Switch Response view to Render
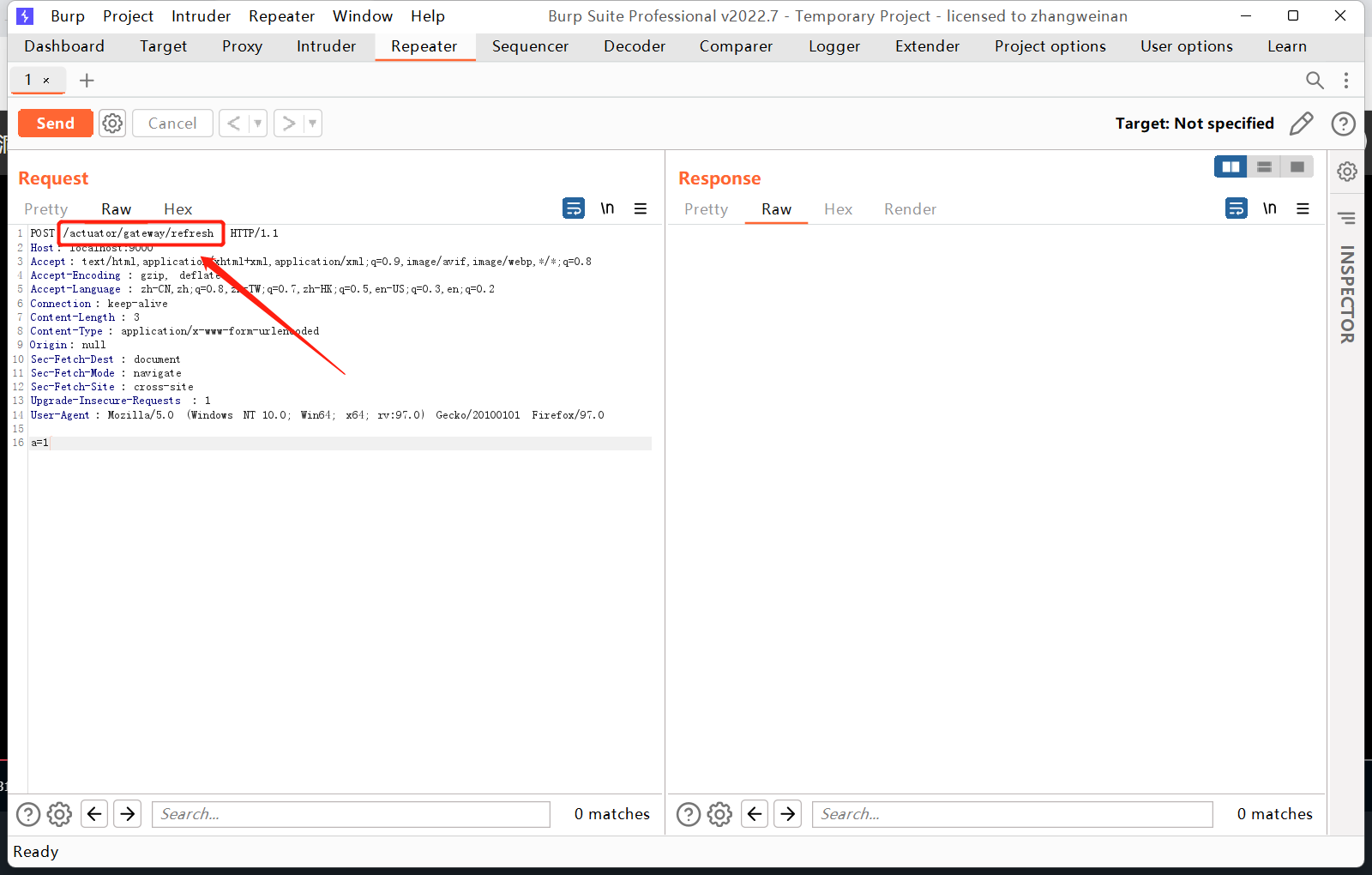This screenshot has width=1372, height=875. (x=910, y=209)
